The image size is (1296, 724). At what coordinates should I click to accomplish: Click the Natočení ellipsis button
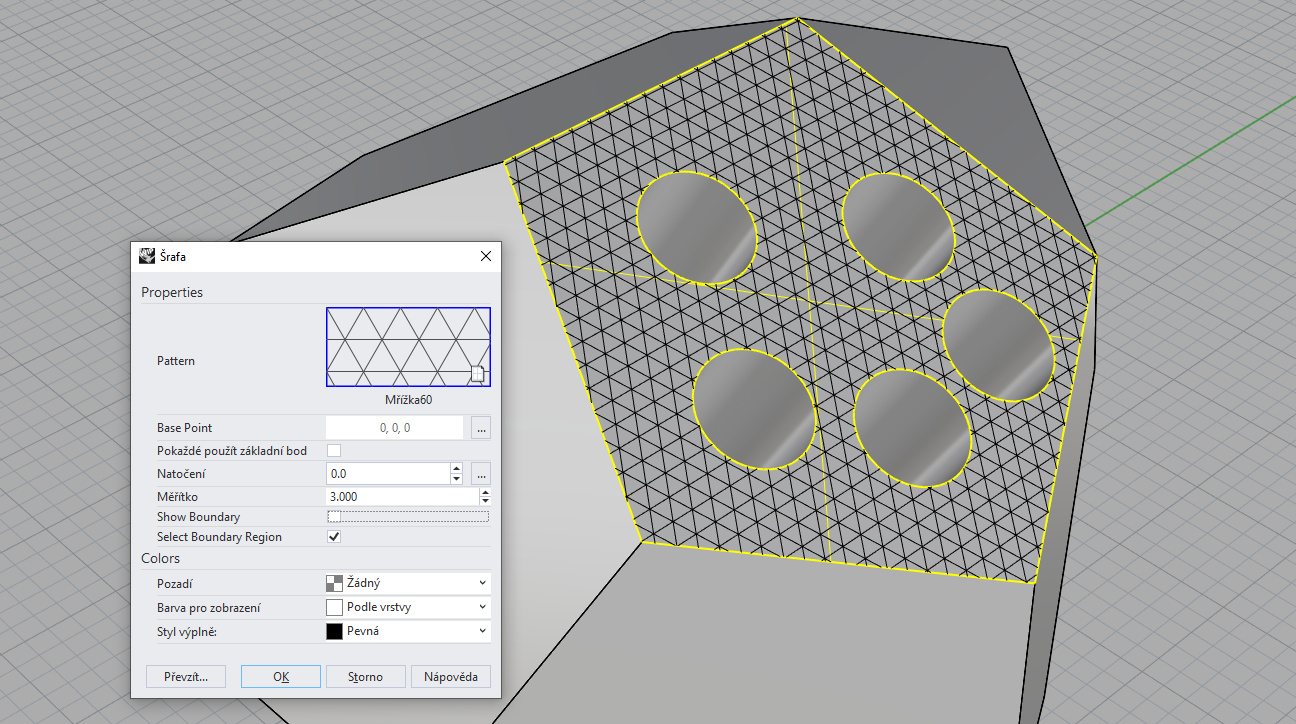coord(481,474)
